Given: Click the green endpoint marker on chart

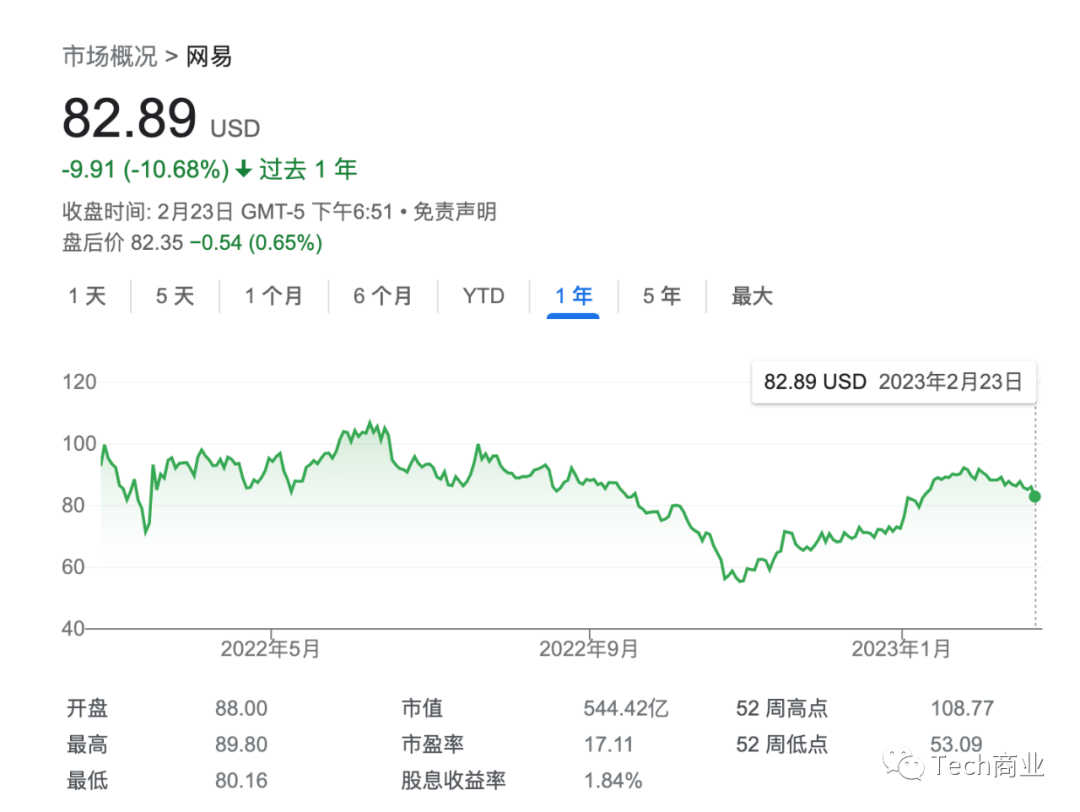Looking at the screenshot, I should point(1035,497).
